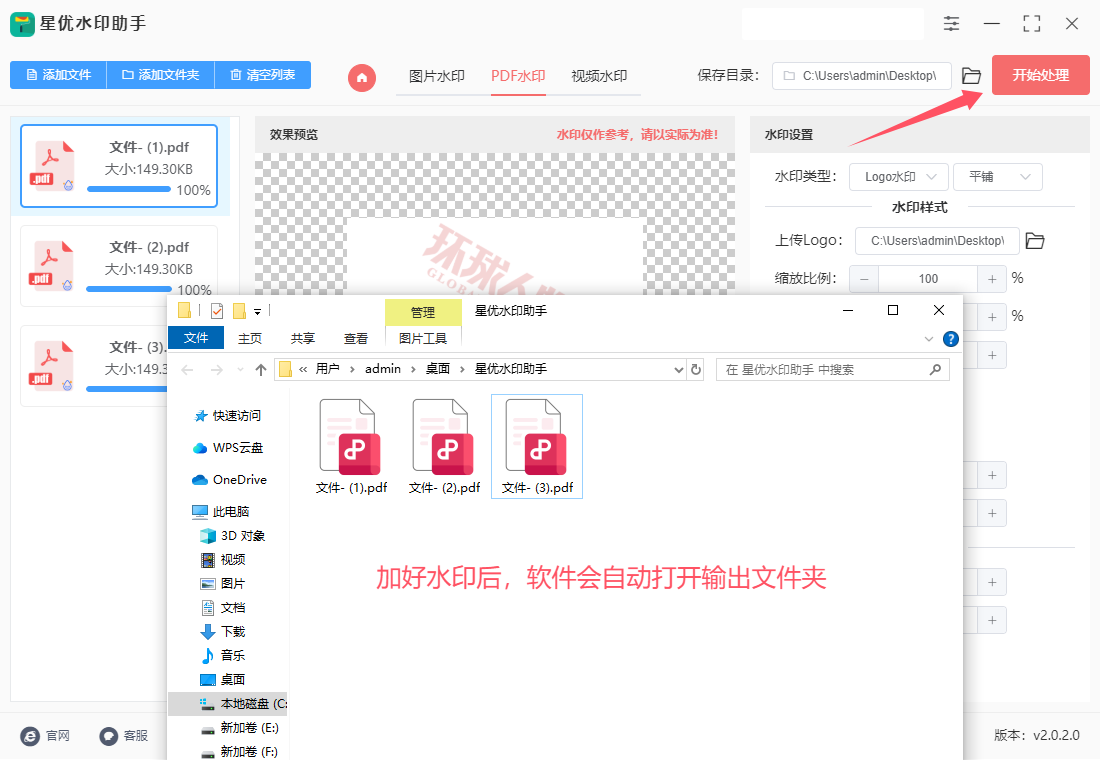Open the app settings sliders icon
The height and width of the screenshot is (760, 1100).
(951, 24)
